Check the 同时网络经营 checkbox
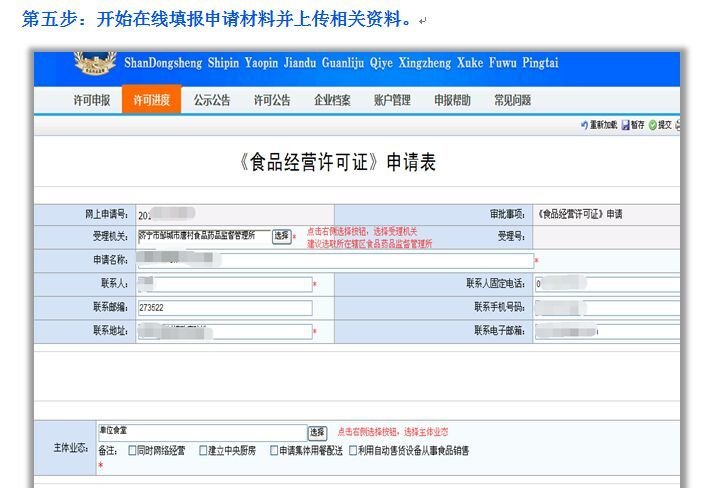 click(132, 450)
